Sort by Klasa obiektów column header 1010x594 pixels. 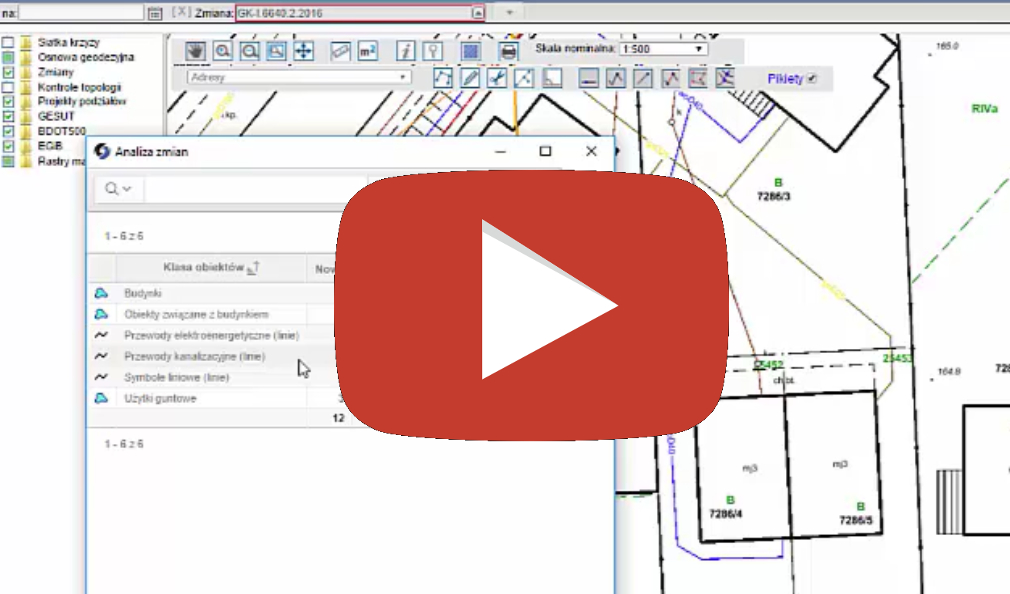pos(210,267)
